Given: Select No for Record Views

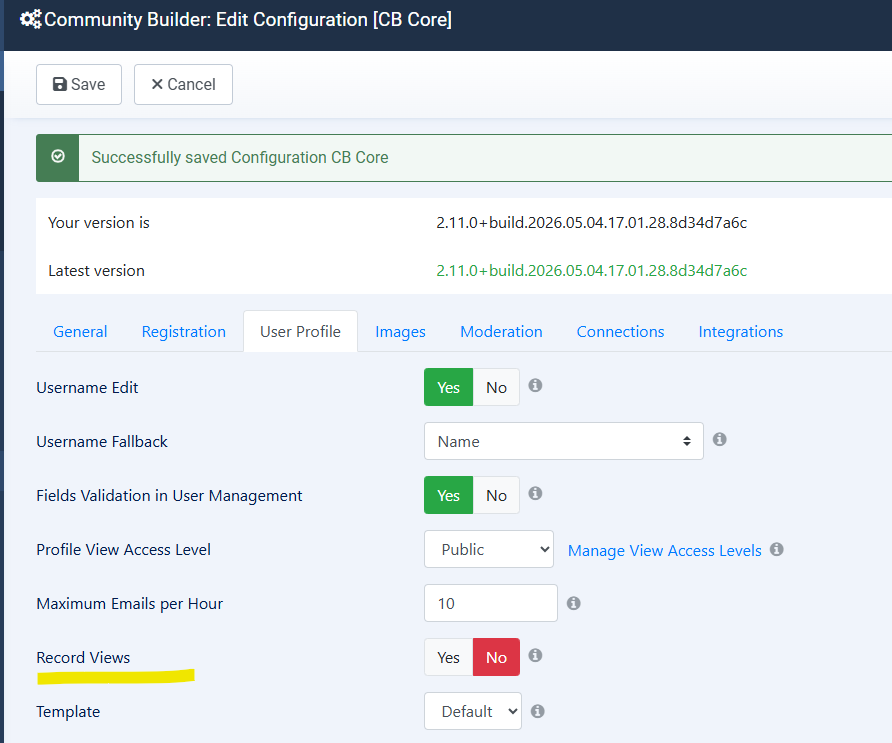Looking at the screenshot, I should (496, 657).
